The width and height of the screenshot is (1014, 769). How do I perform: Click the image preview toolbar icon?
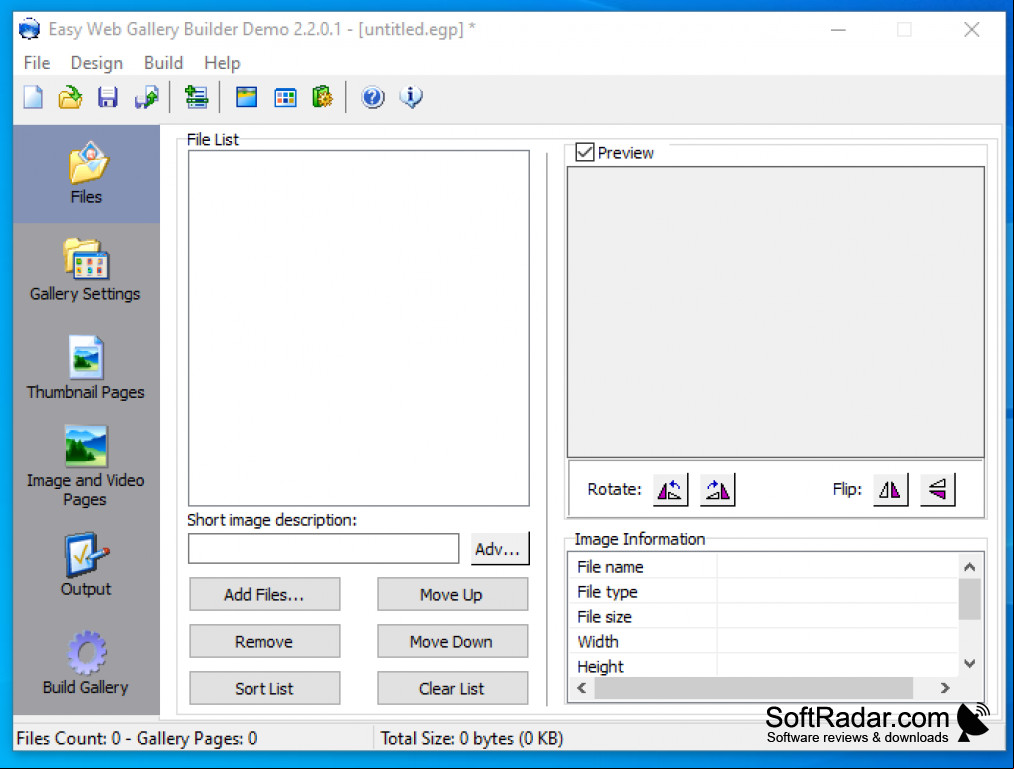[246, 98]
